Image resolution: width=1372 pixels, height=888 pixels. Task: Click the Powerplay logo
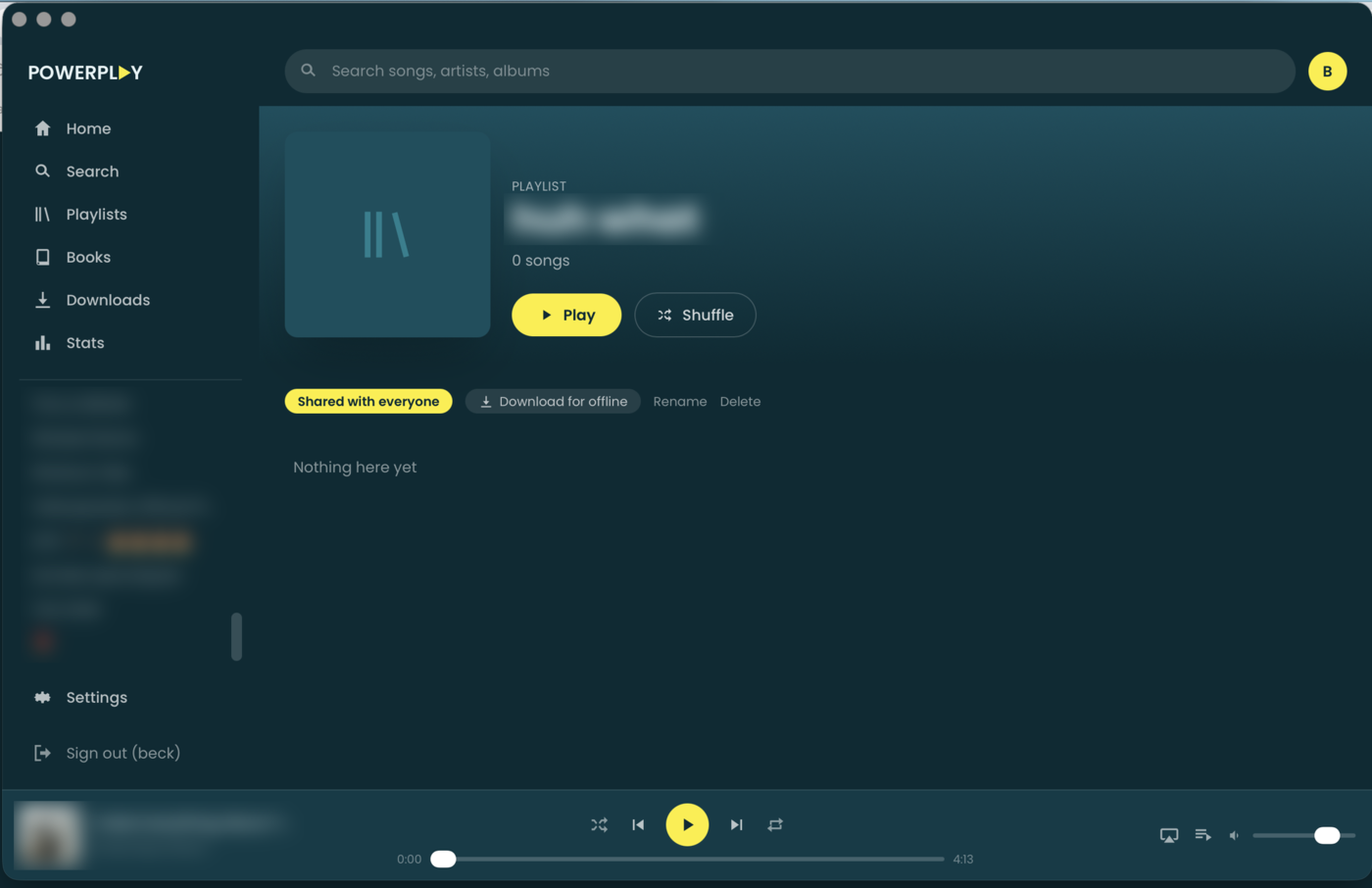(x=85, y=73)
